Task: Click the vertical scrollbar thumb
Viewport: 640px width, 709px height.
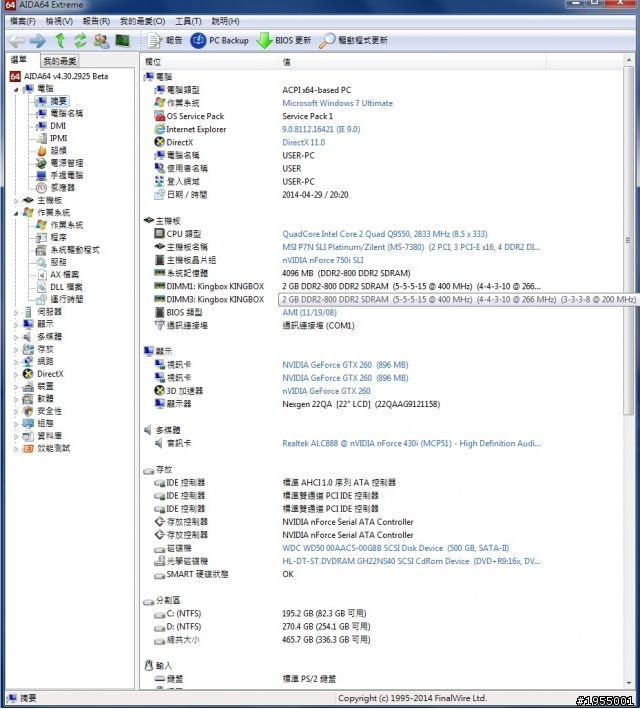Action: coord(628,240)
